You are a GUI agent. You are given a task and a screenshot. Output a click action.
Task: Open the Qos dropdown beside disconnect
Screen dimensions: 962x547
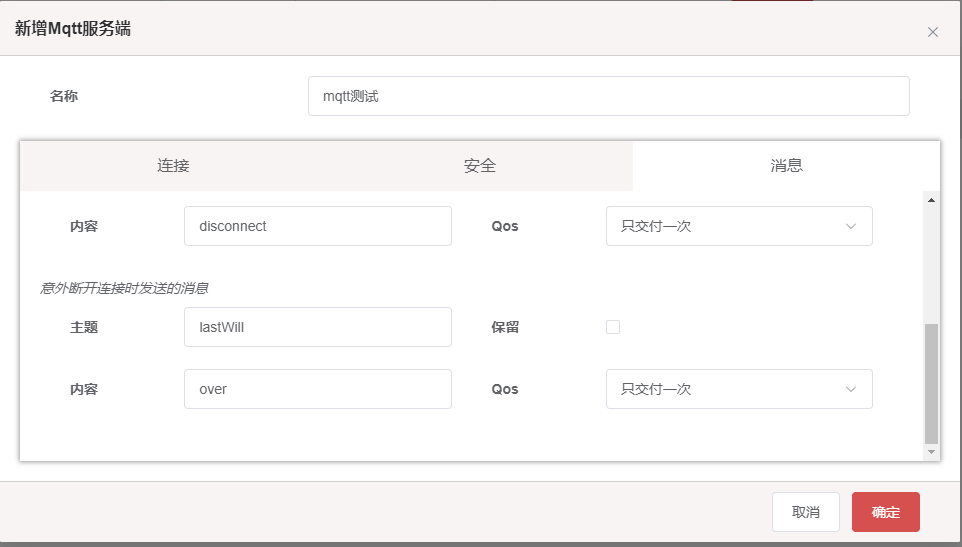click(739, 226)
